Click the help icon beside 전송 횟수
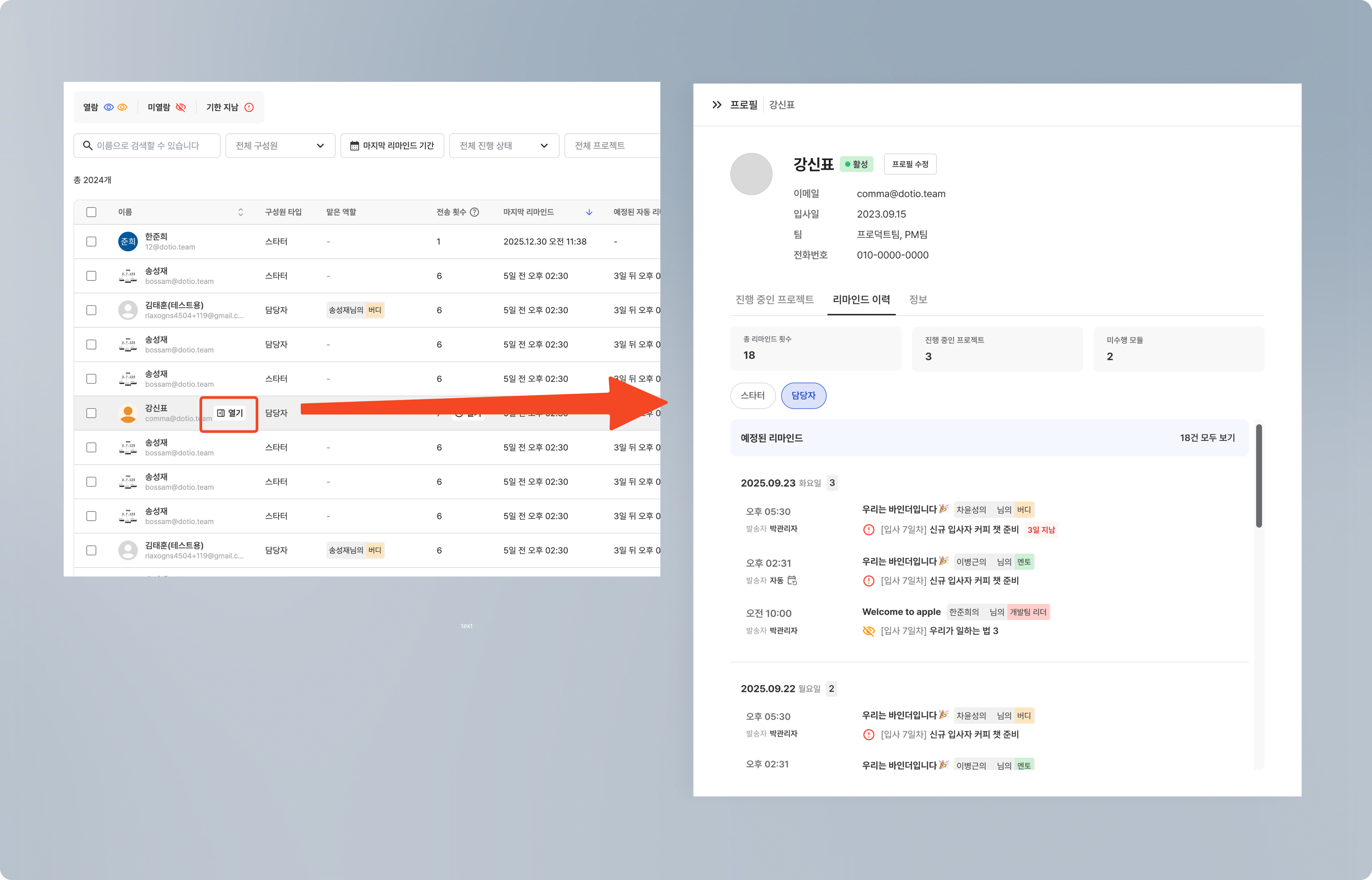Image resolution: width=1372 pixels, height=880 pixels. pos(474,212)
